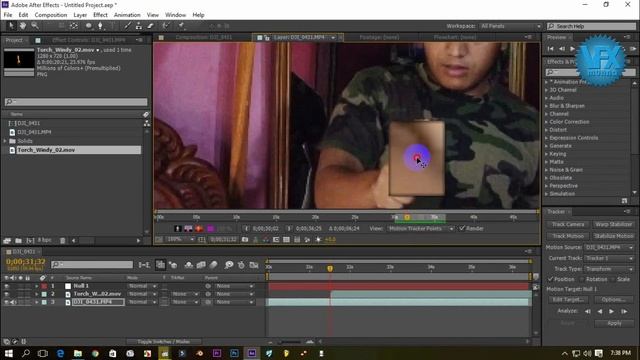640x360 pixels.
Task: Open the Graph Editor in timeline
Action: pos(253,265)
